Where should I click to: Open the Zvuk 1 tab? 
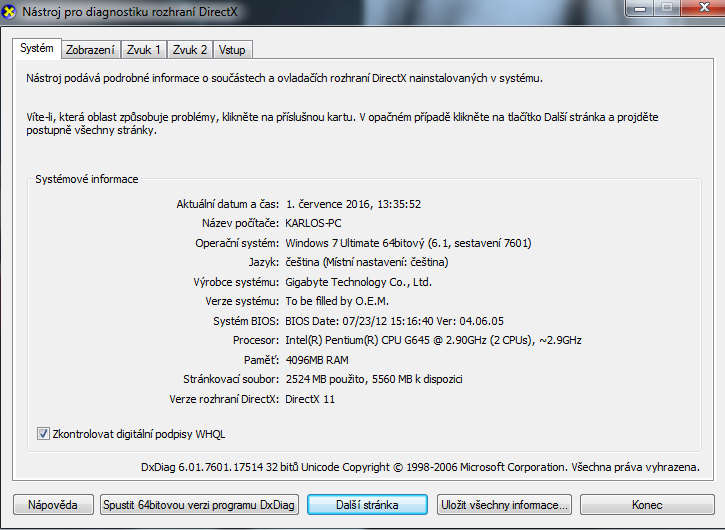pos(144,50)
